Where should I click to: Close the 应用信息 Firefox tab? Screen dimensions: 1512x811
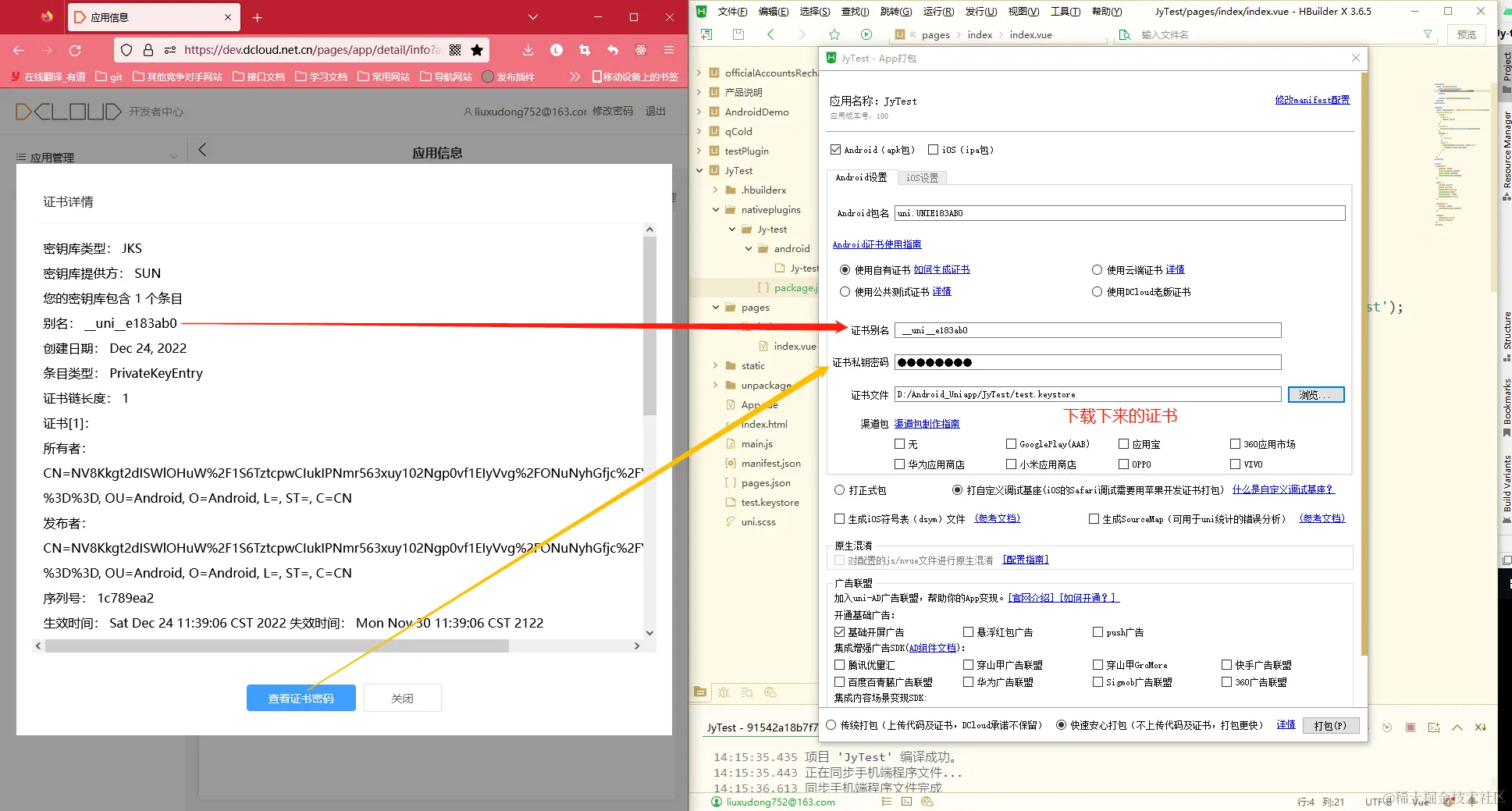[228, 17]
